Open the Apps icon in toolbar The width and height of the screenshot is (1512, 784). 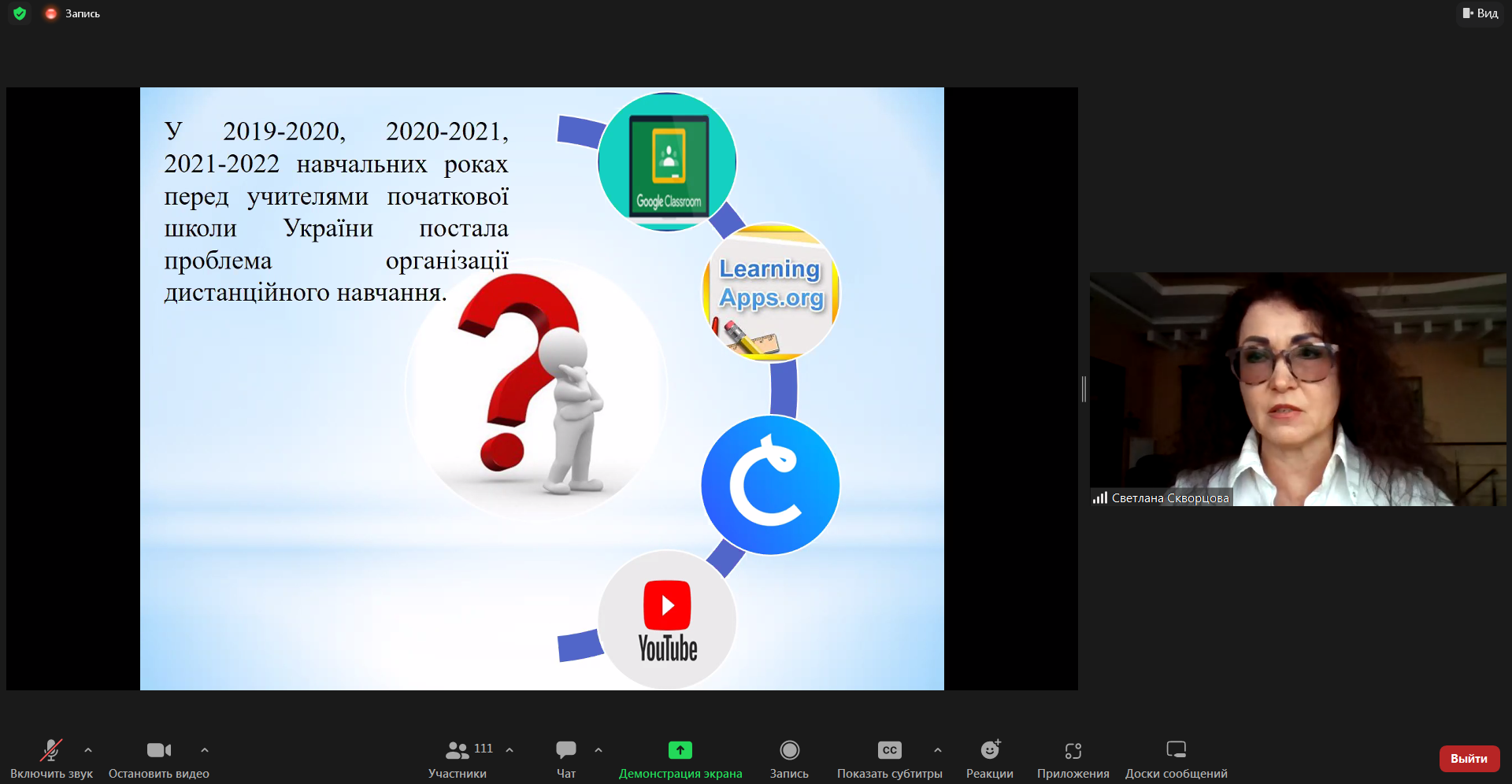tap(1073, 750)
